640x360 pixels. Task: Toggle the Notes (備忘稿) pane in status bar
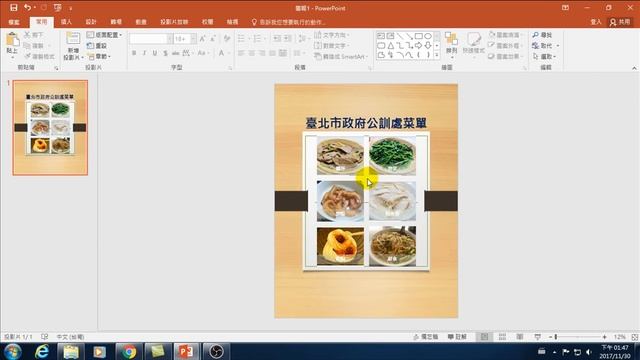pyautogui.click(x=426, y=337)
